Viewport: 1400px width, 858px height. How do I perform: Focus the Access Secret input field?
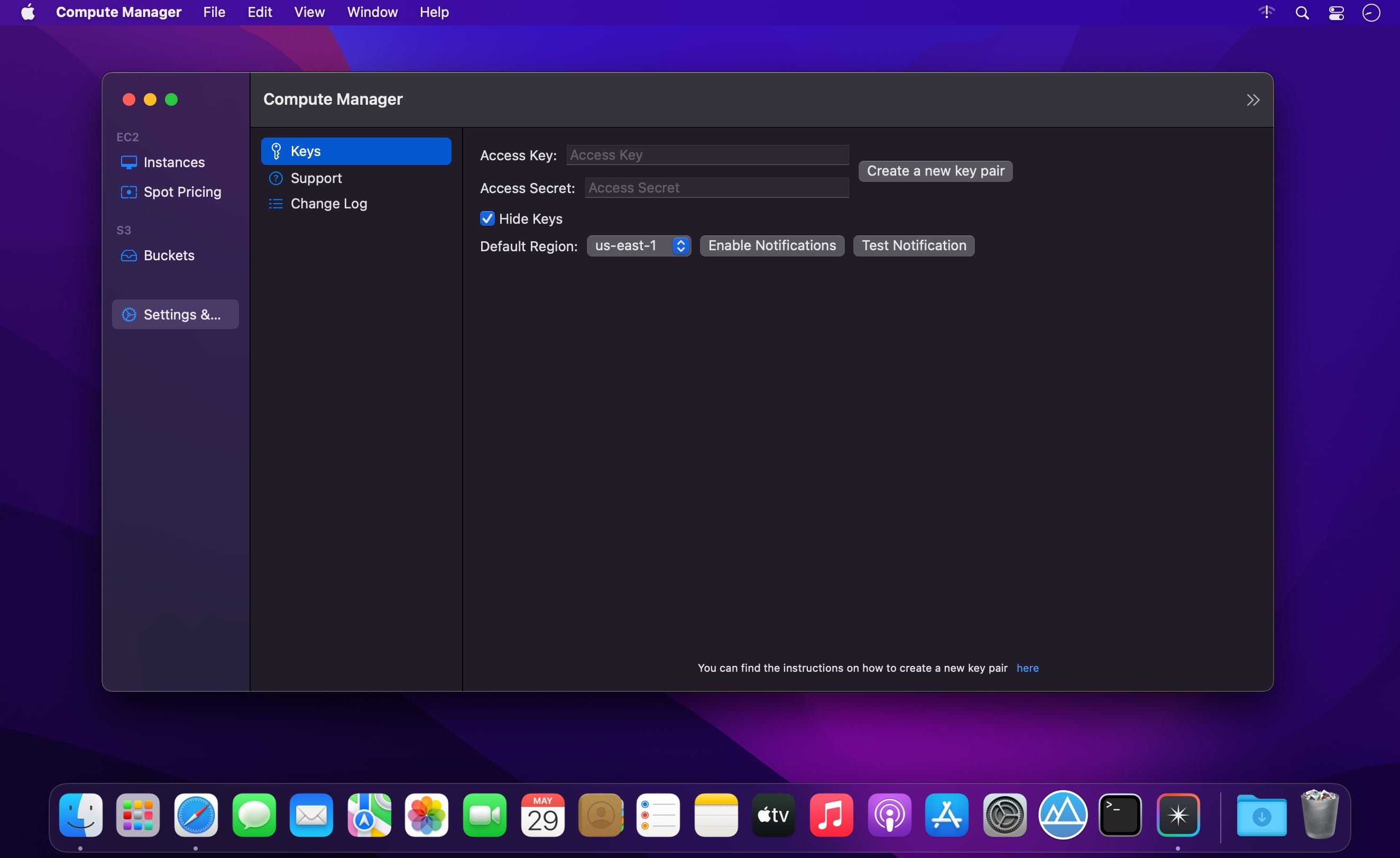click(716, 188)
